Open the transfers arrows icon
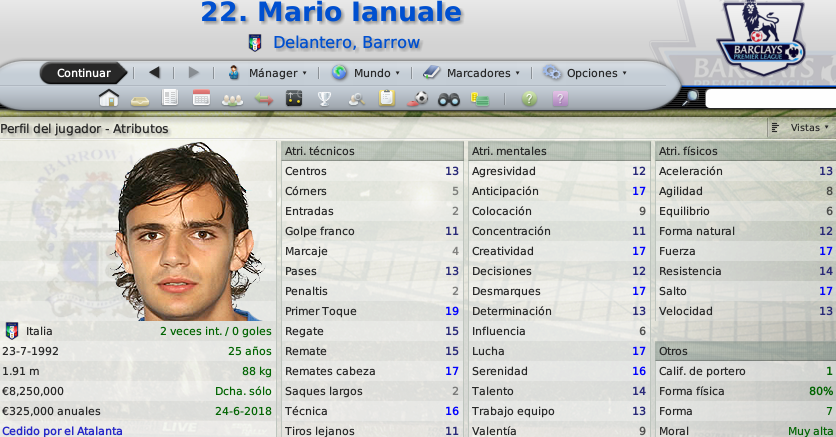The image size is (836, 437). pos(263,100)
